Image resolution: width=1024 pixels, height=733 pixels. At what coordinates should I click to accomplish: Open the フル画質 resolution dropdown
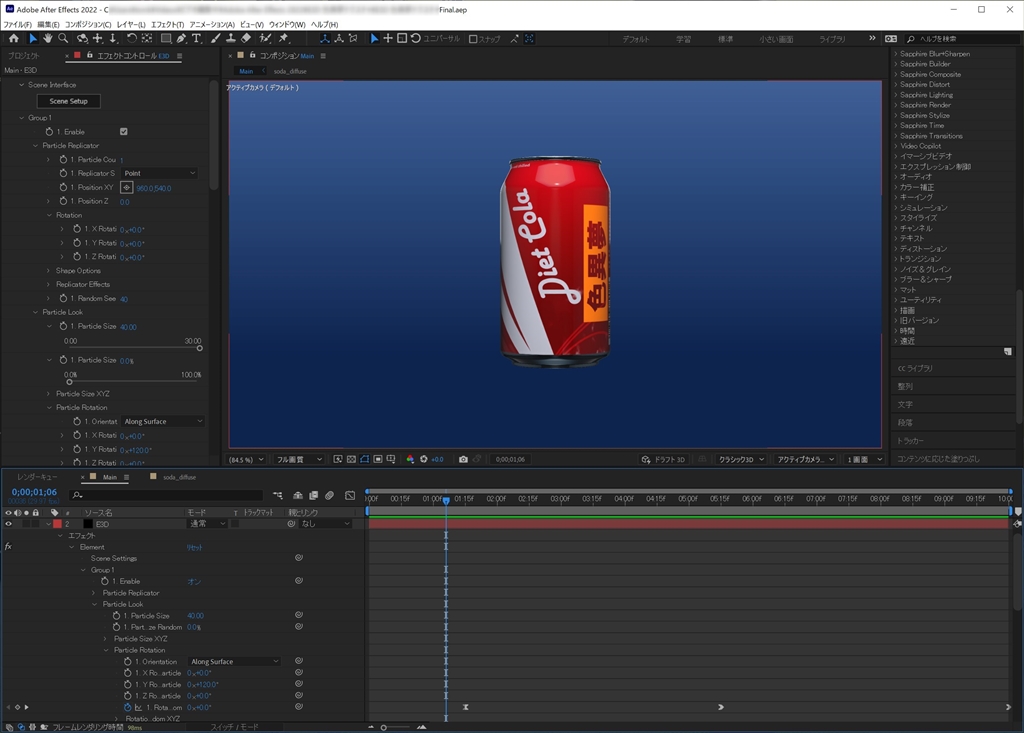300,459
